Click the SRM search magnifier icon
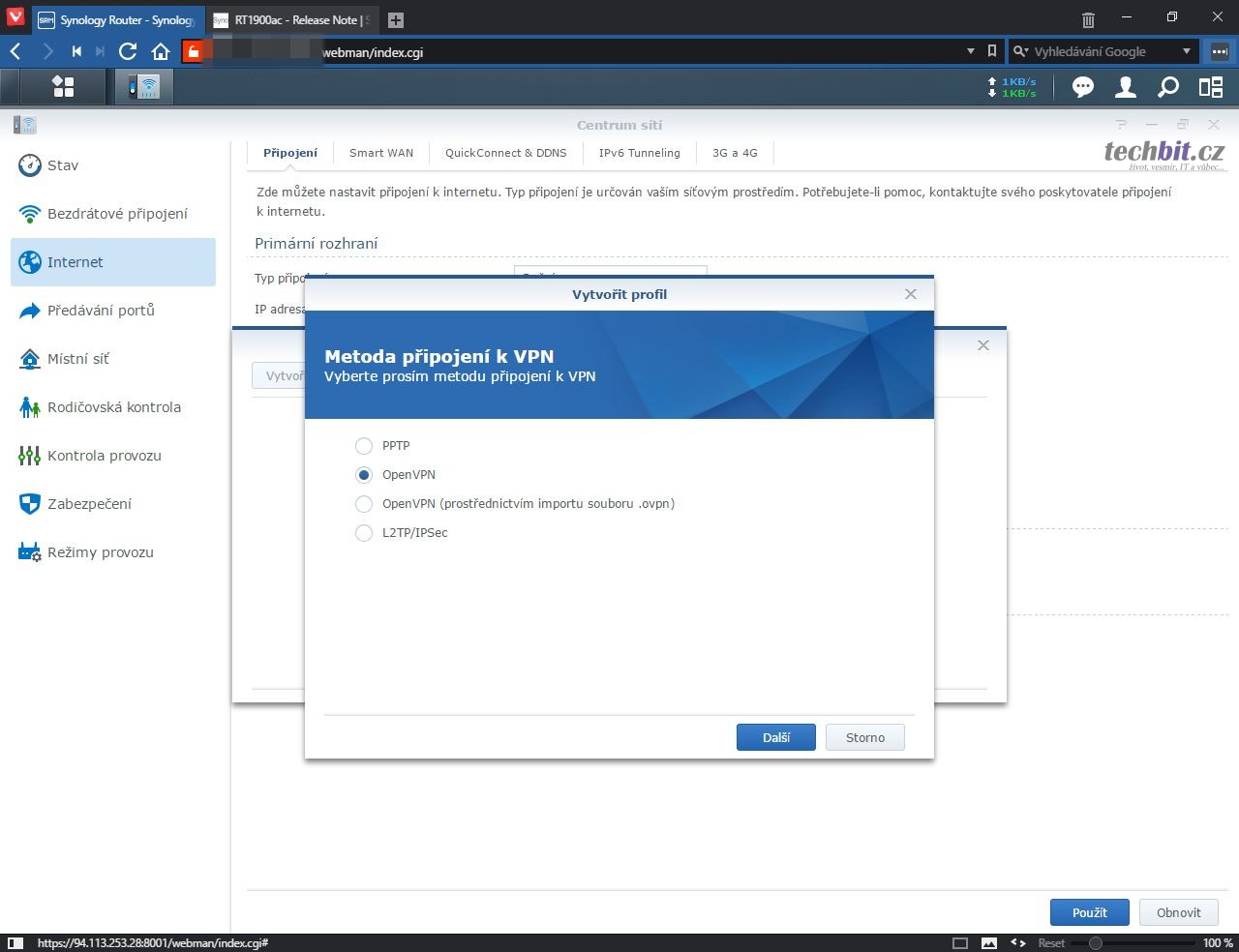1239x952 pixels. (x=1168, y=87)
